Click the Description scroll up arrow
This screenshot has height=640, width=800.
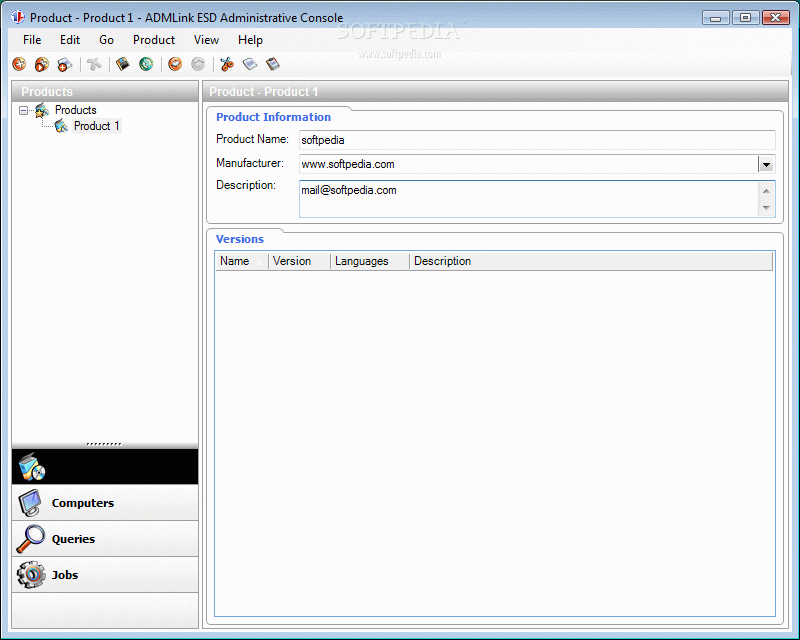[766, 191]
